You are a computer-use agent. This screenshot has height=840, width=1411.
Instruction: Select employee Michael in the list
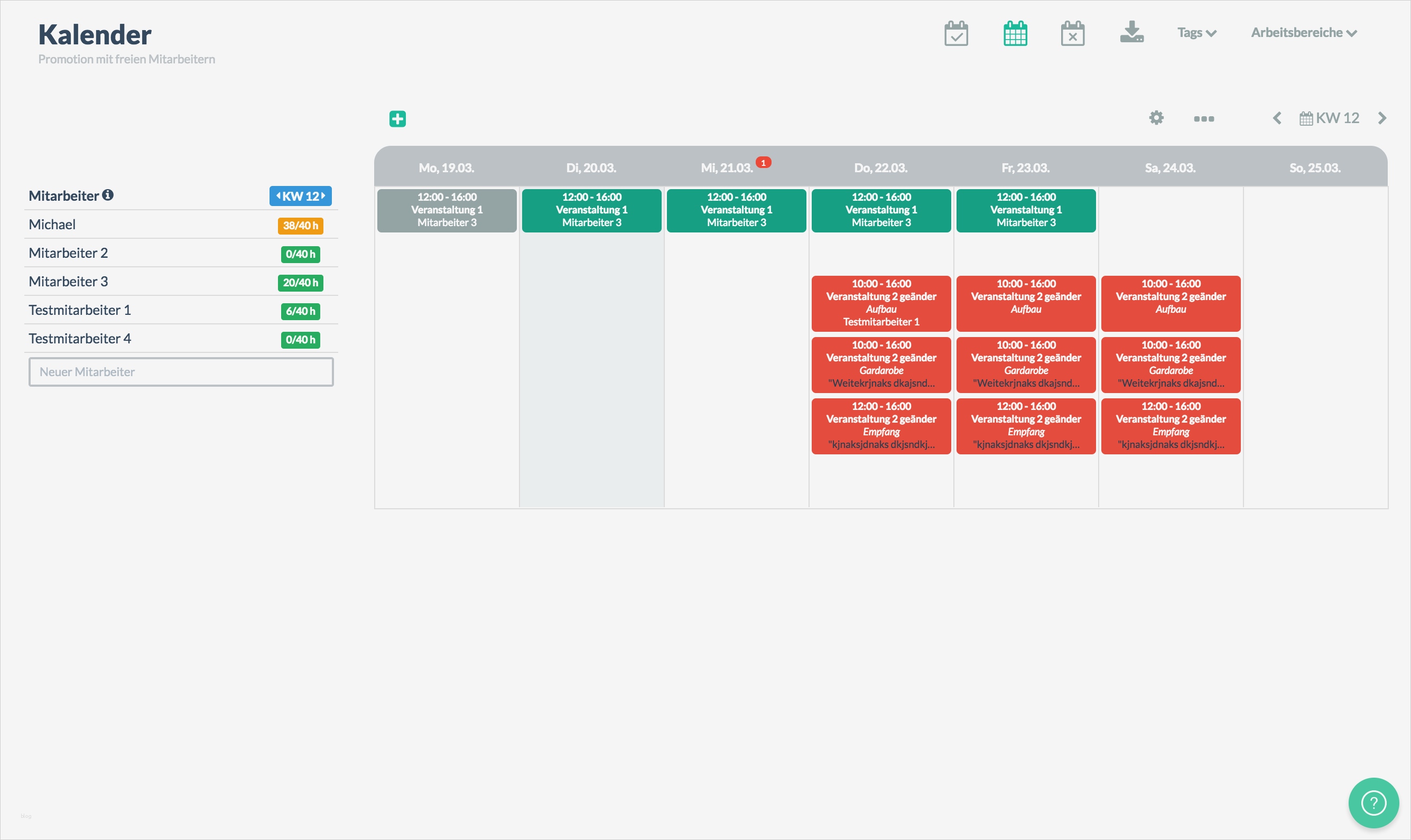pos(52,225)
